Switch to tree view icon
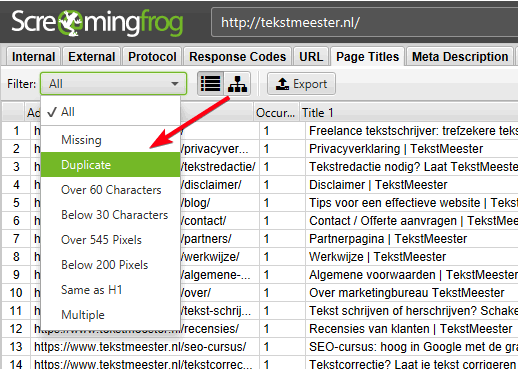The image size is (518, 369). coord(237,84)
